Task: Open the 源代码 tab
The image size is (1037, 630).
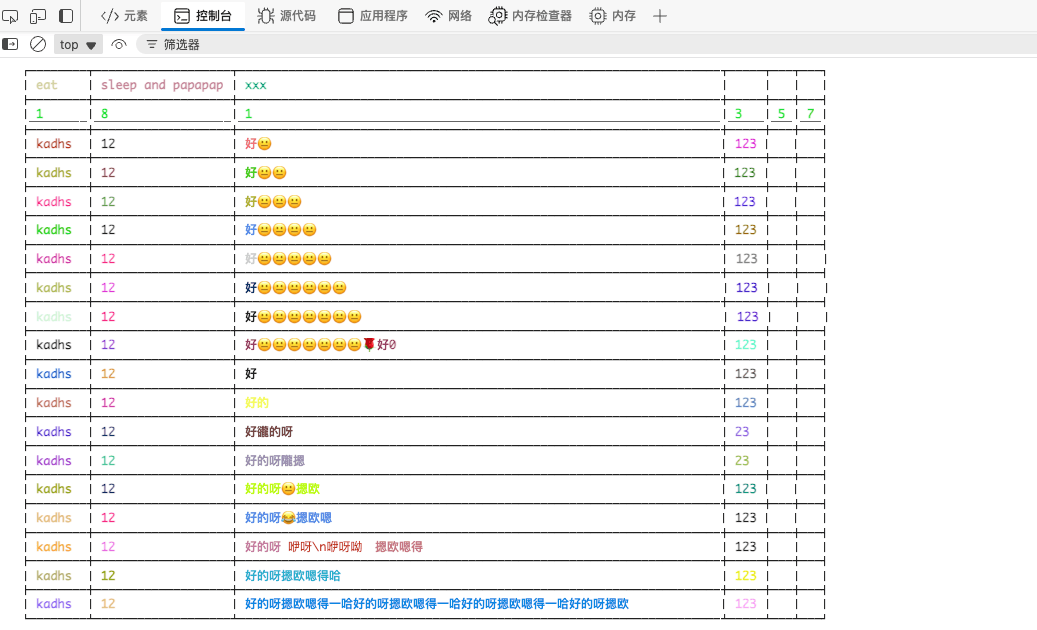Action: pyautogui.click(x=286, y=16)
